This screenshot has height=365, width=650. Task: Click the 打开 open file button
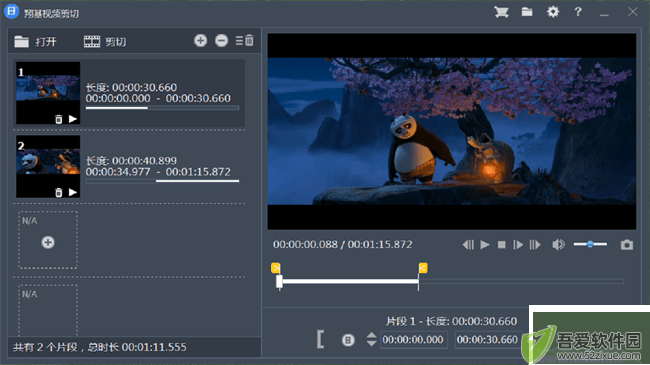coord(35,41)
